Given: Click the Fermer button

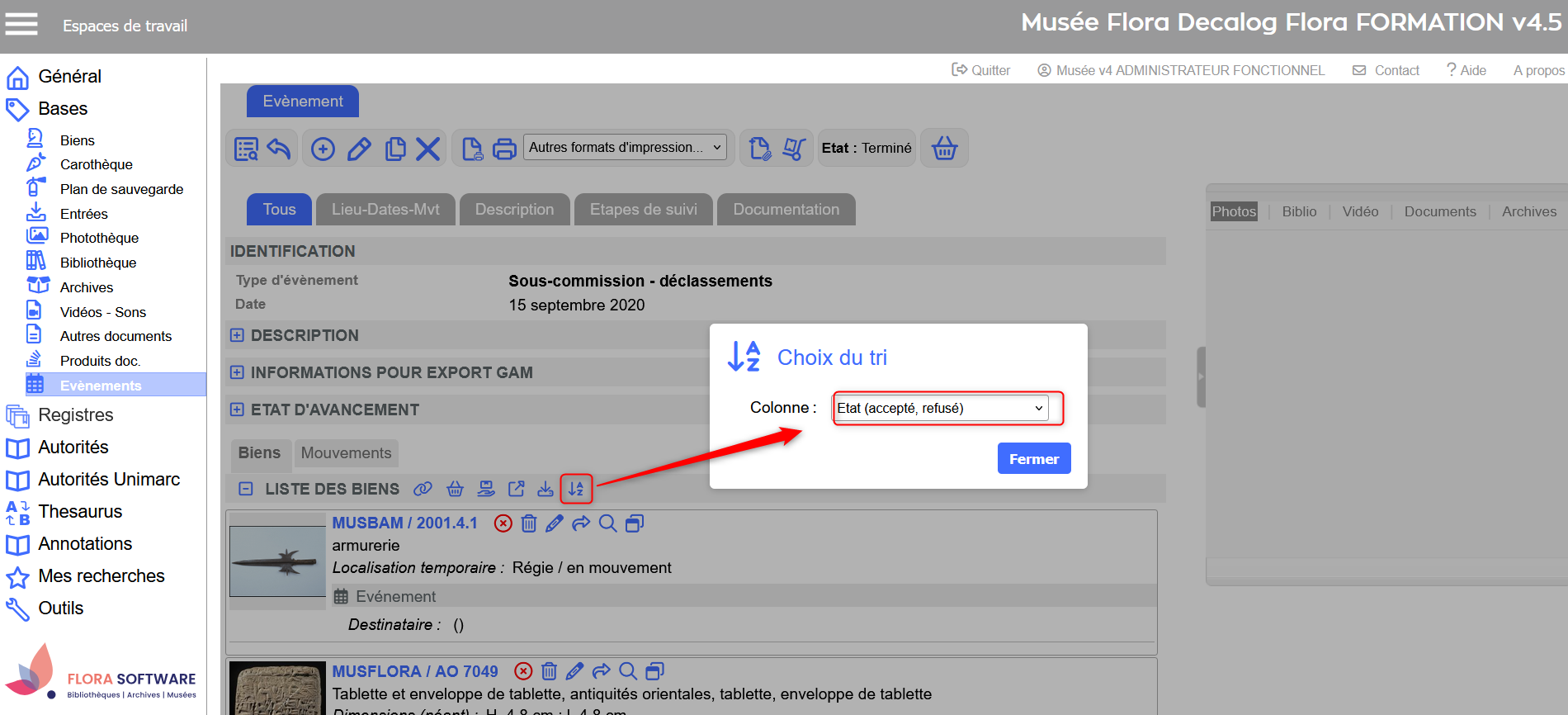Looking at the screenshot, I should (x=1033, y=459).
